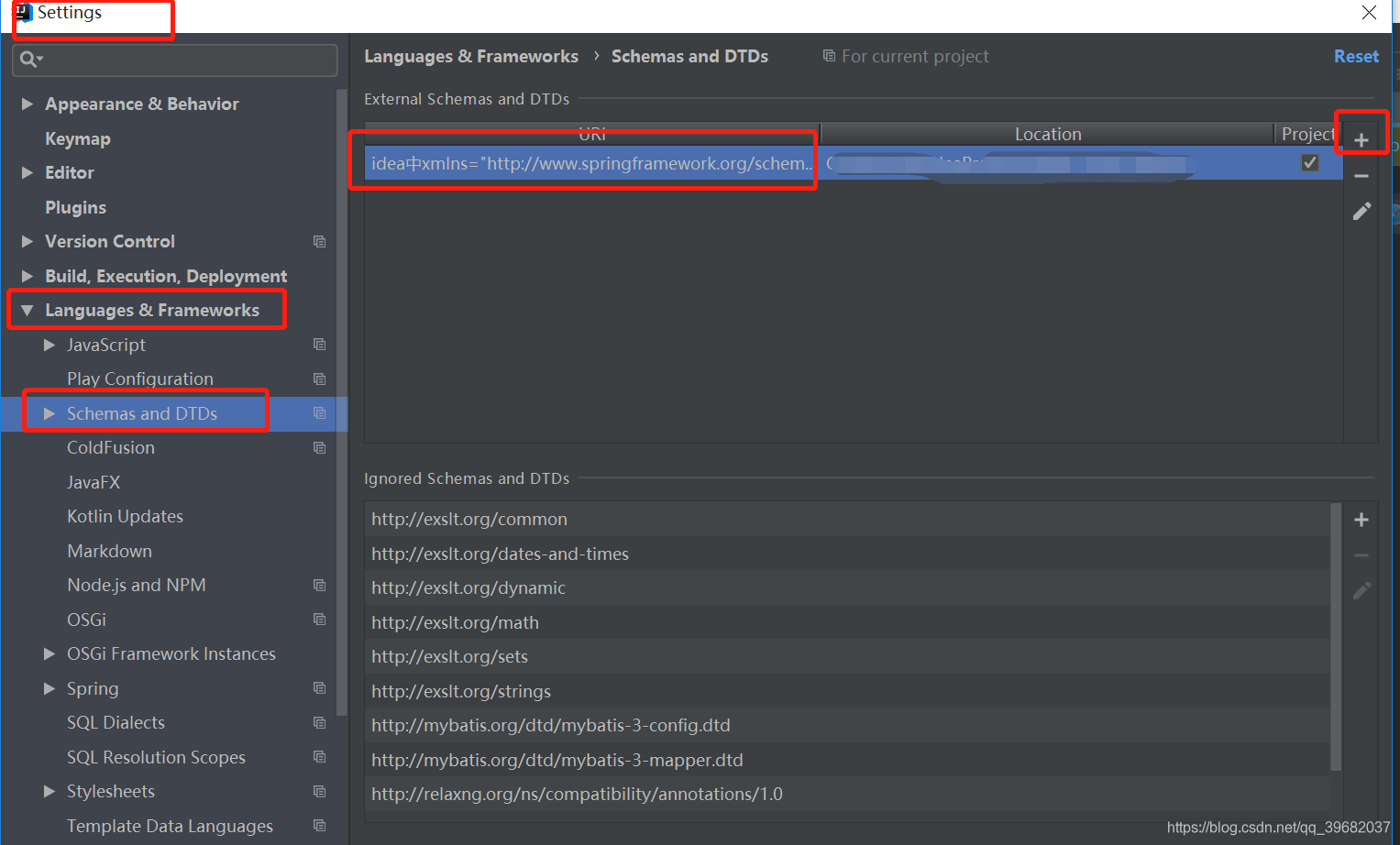This screenshot has width=1400, height=845.
Task: Add a new external schema with plus icon
Action: (x=1361, y=140)
